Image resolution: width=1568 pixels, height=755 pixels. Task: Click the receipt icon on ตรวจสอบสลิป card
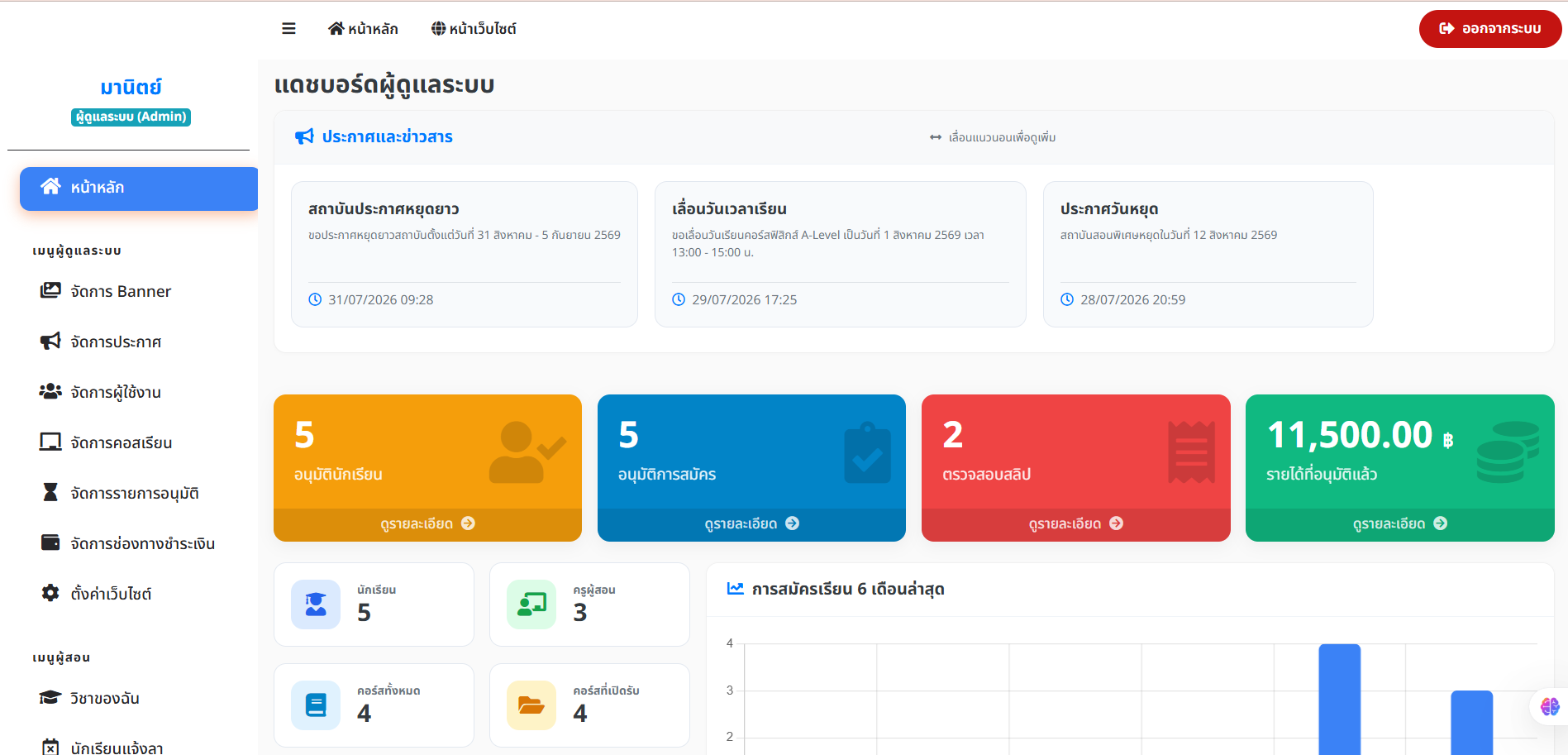[1191, 452]
